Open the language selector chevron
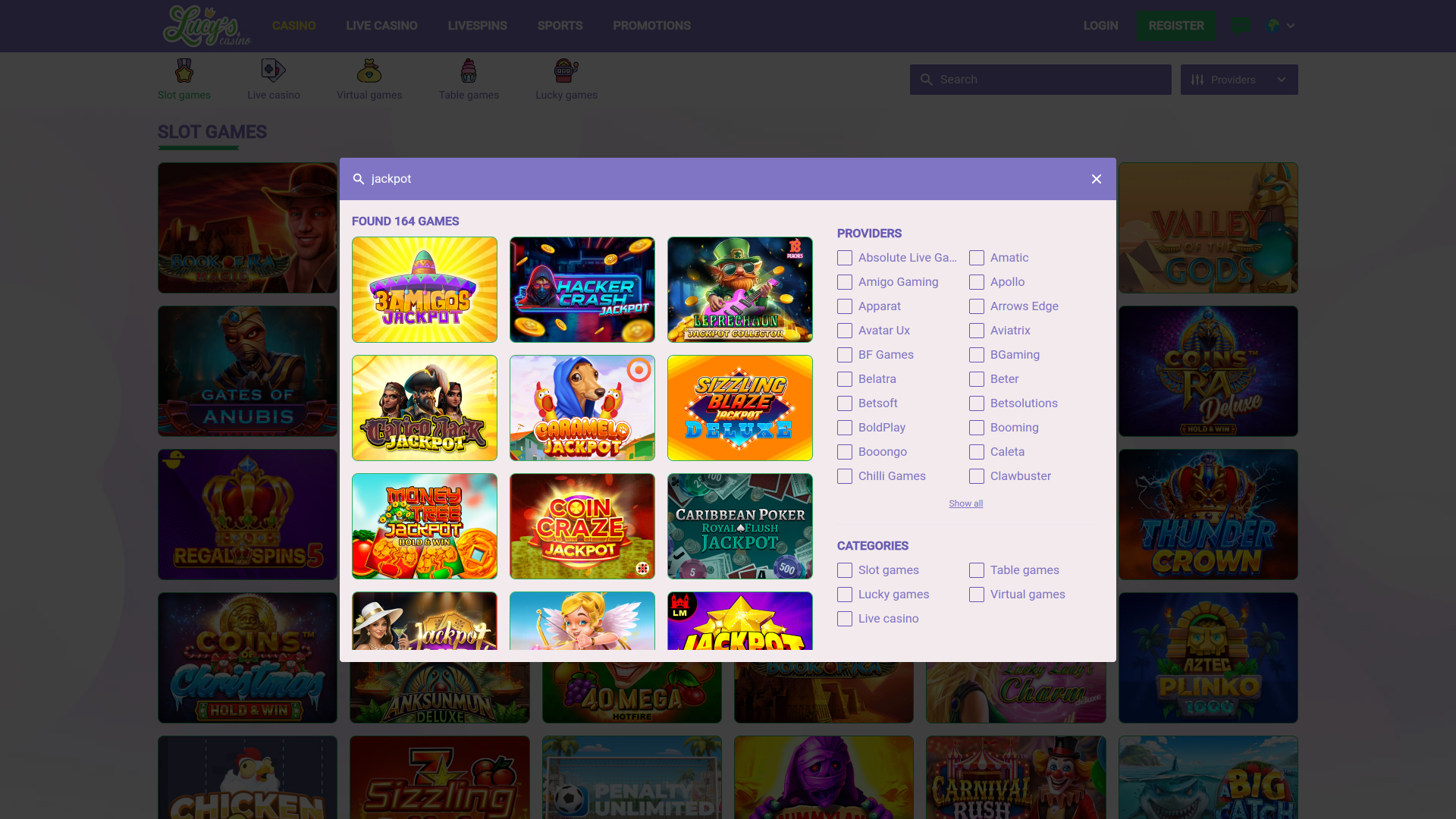Viewport: 1456px width, 819px height. [x=1291, y=25]
